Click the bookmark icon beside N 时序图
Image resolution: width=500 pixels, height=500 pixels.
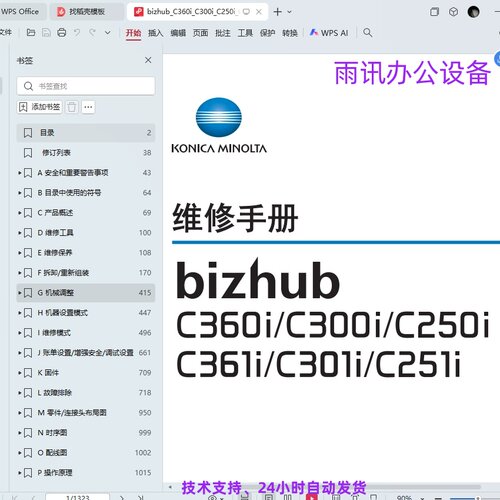(x=28, y=433)
